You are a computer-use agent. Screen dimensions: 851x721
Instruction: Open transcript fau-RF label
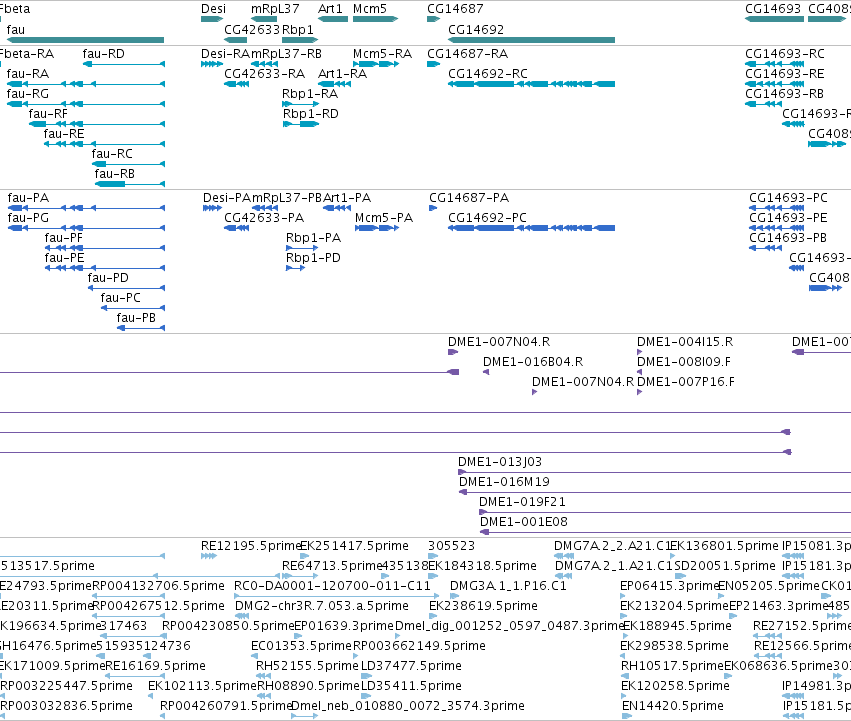[48, 114]
